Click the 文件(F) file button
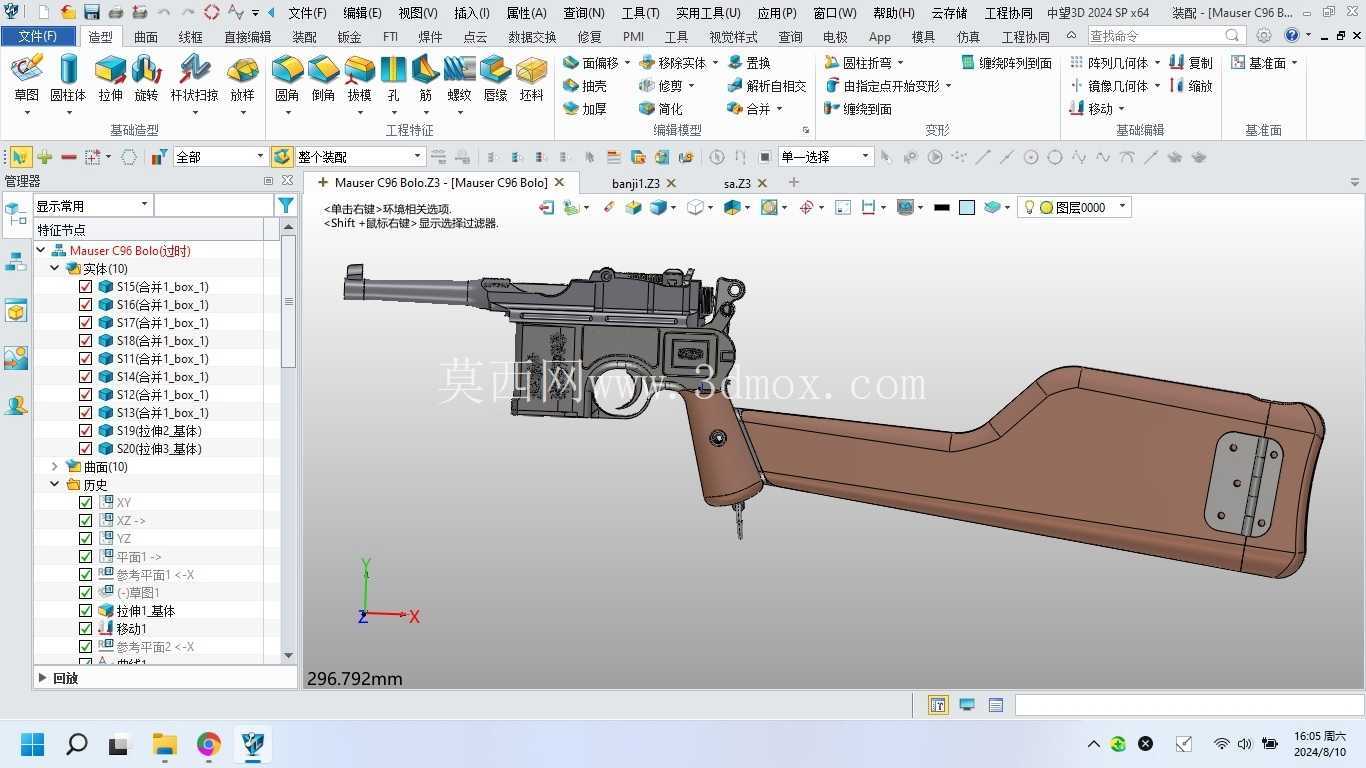 37,36
